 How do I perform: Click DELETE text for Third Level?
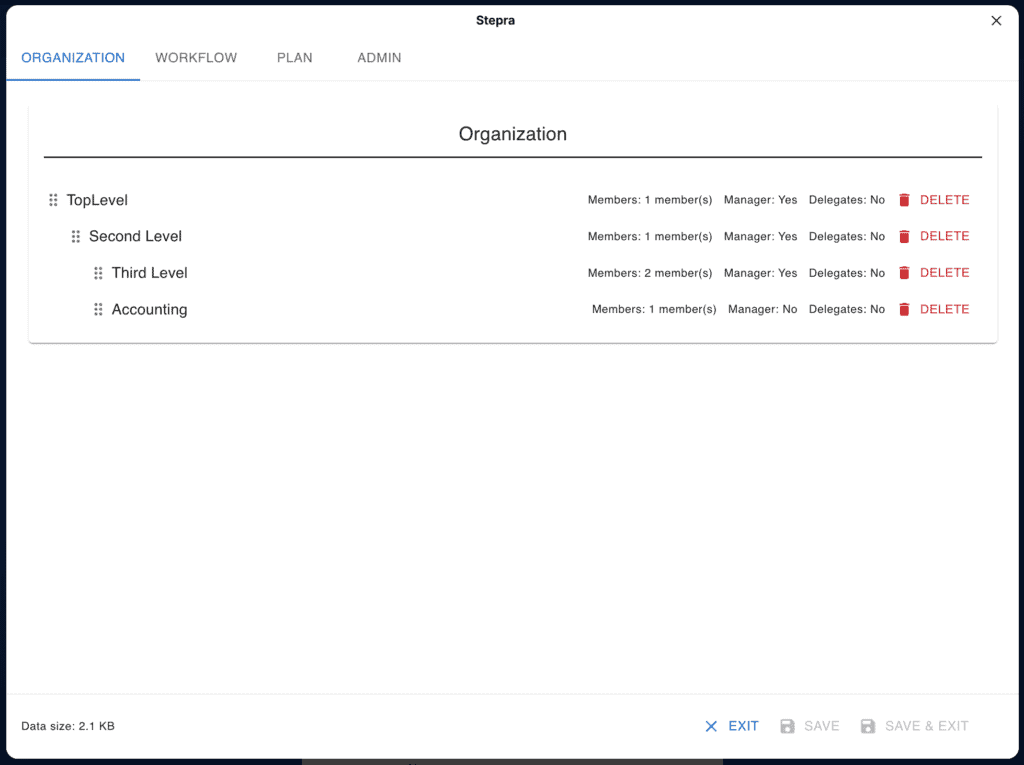click(x=944, y=273)
